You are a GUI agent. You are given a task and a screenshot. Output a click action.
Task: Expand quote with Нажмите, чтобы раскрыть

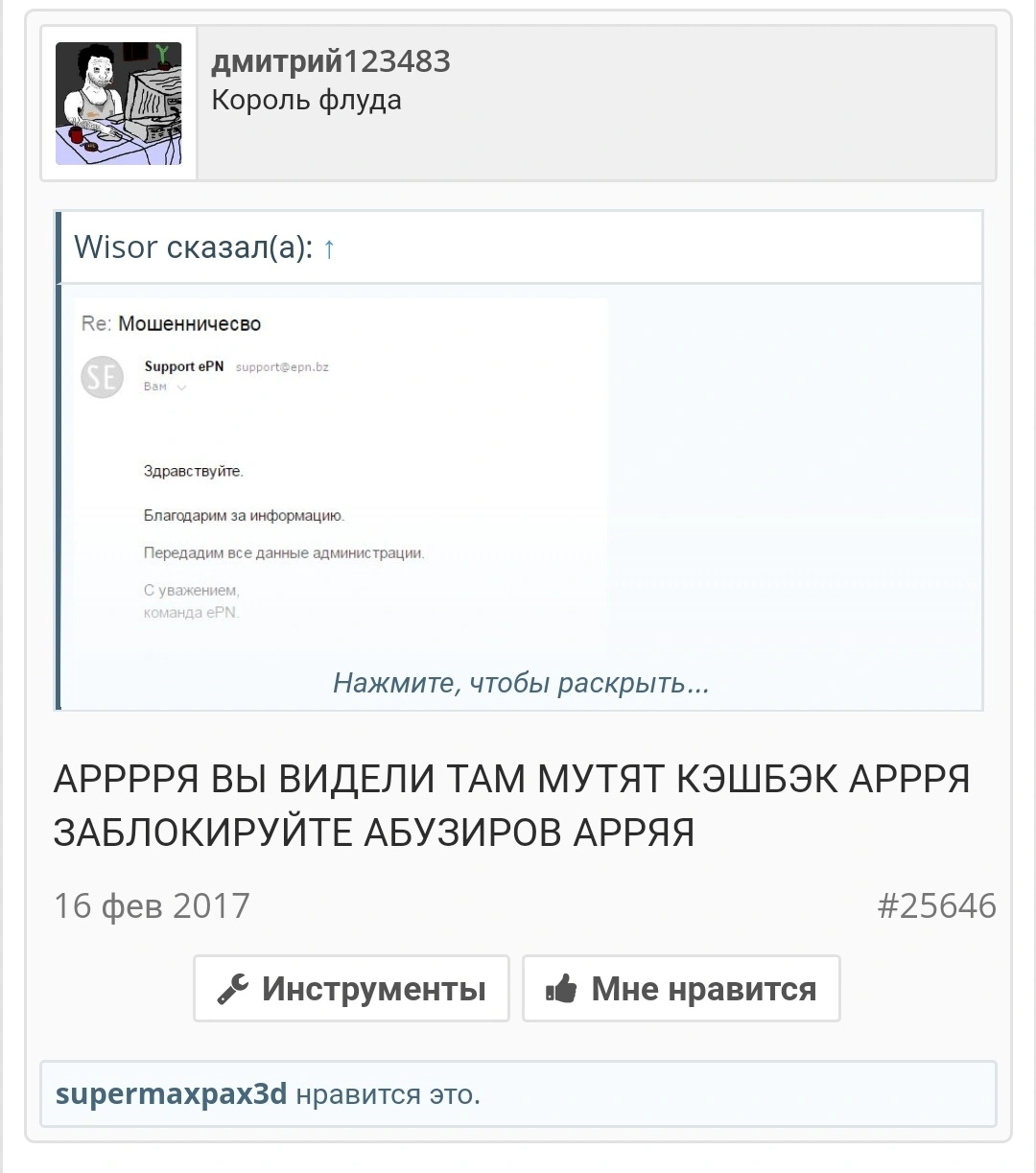coord(521,683)
